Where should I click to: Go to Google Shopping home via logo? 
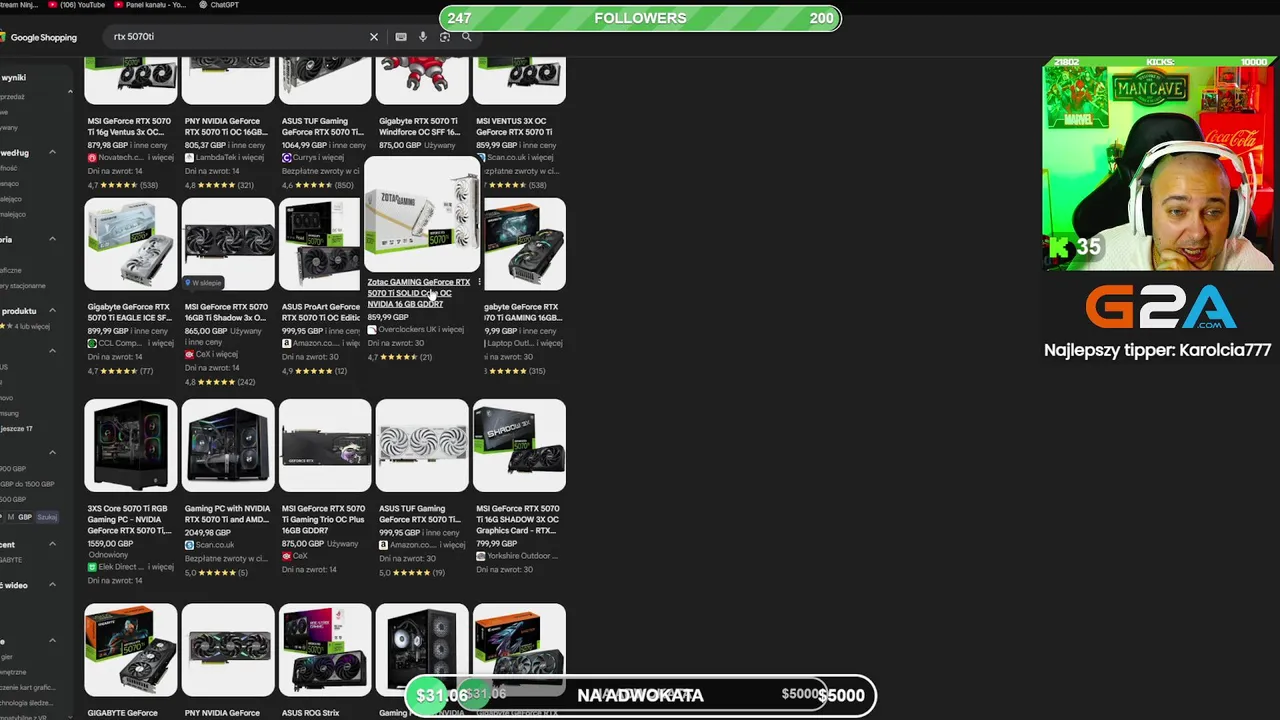[x=38, y=37]
